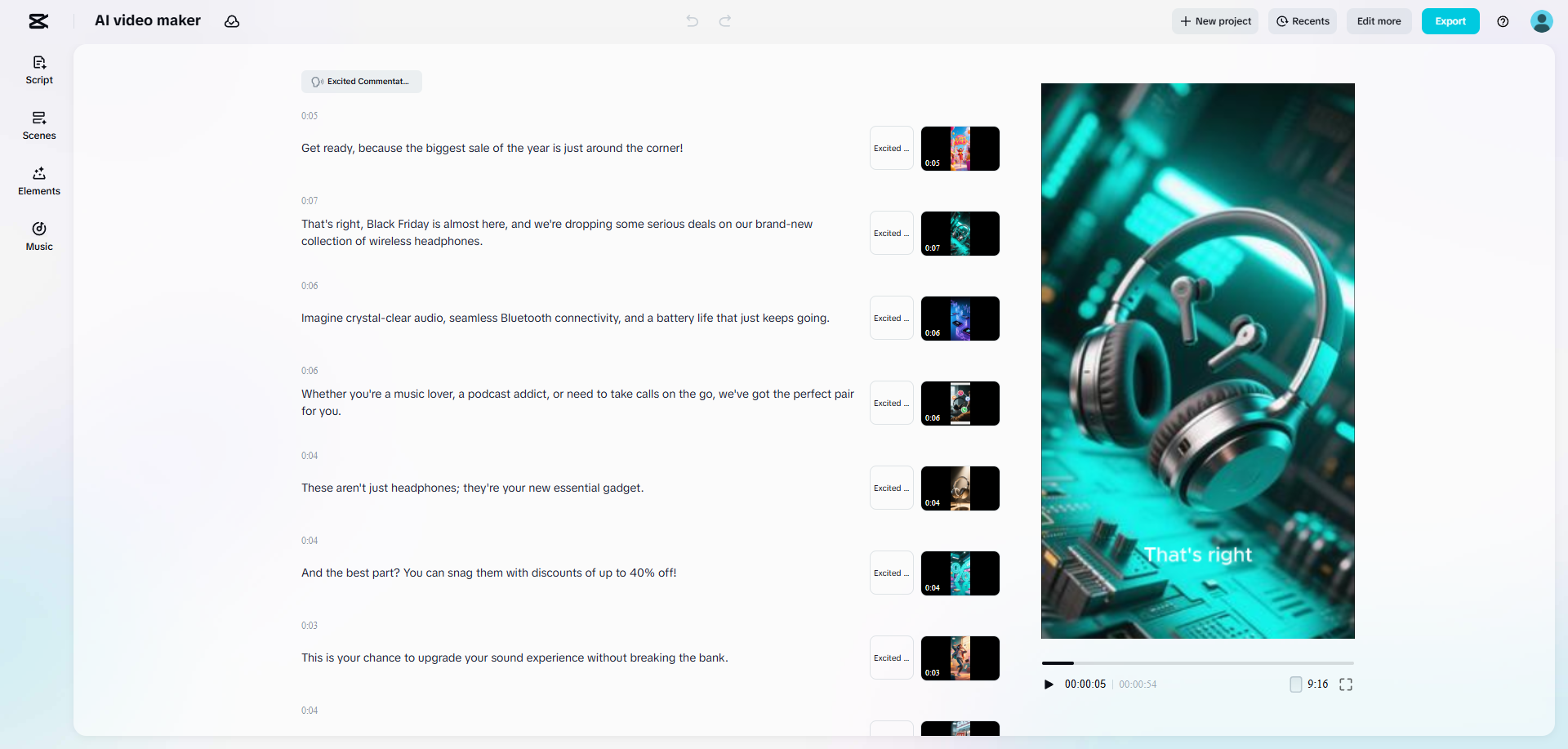Screen dimensions: 1568x749
Task: Click the script line 'Get ready, because the biggest sale'
Action: tap(492, 149)
